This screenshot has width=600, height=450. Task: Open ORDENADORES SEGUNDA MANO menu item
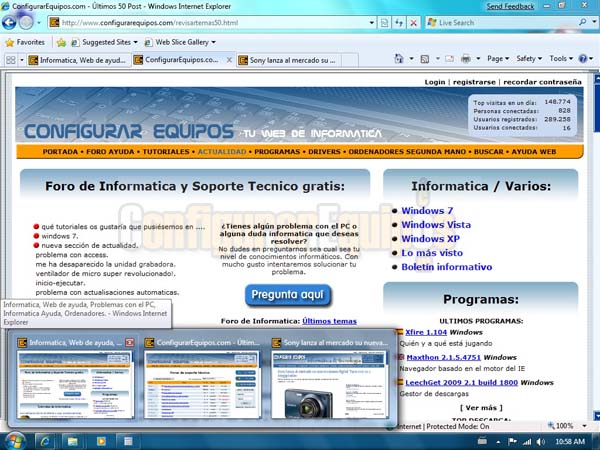coord(407,152)
